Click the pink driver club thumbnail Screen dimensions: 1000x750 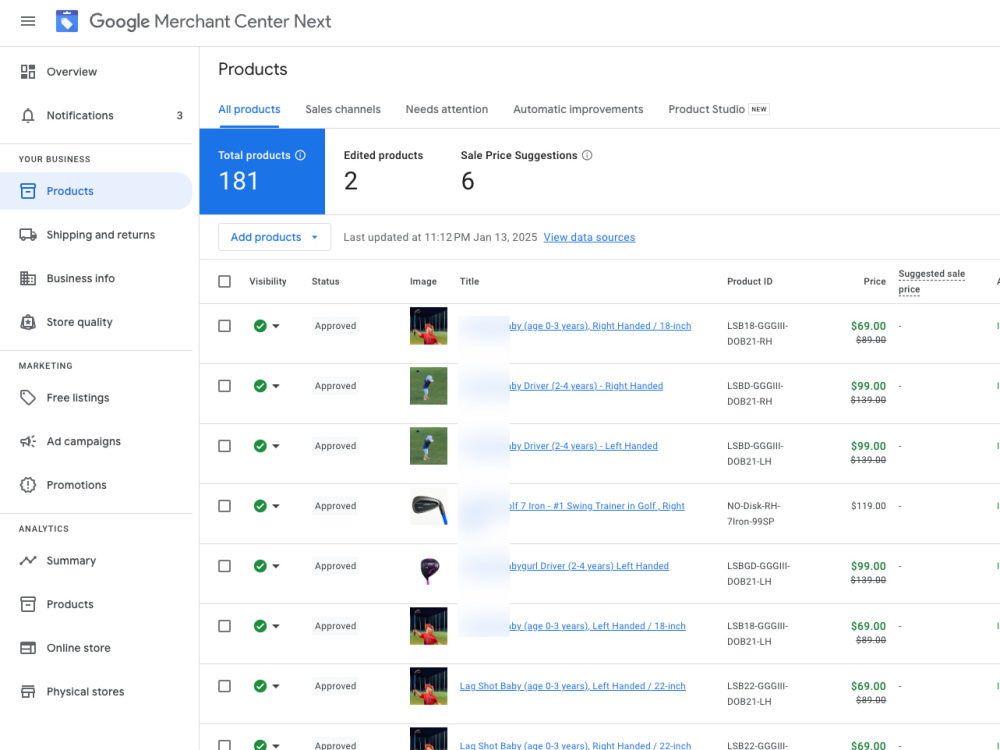click(x=429, y=568)
